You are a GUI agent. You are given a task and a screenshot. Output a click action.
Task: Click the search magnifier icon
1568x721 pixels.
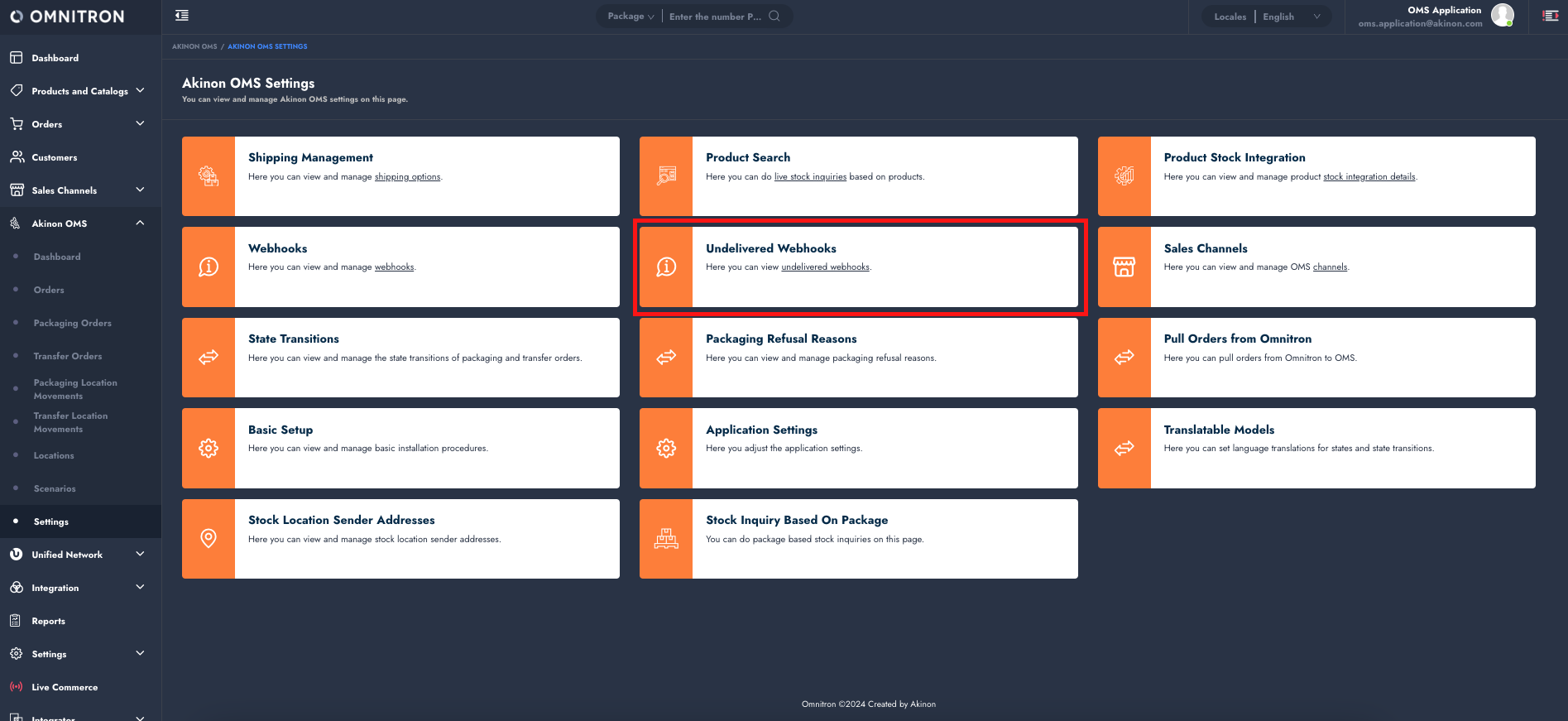click(774, 16)
